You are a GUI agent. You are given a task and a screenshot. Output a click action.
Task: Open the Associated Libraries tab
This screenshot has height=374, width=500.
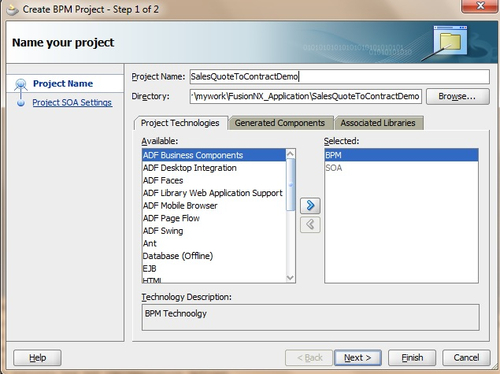coord(378,123)
